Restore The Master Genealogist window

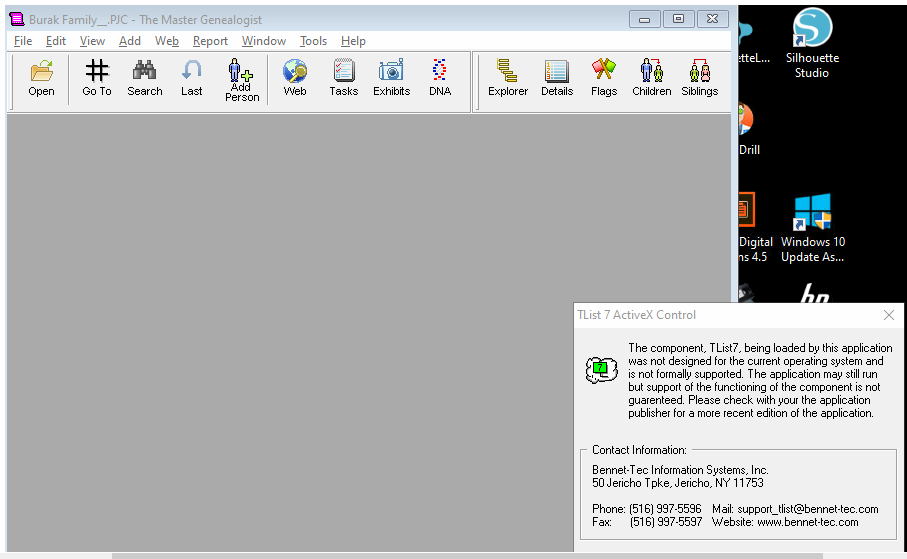tap(678, 19)
